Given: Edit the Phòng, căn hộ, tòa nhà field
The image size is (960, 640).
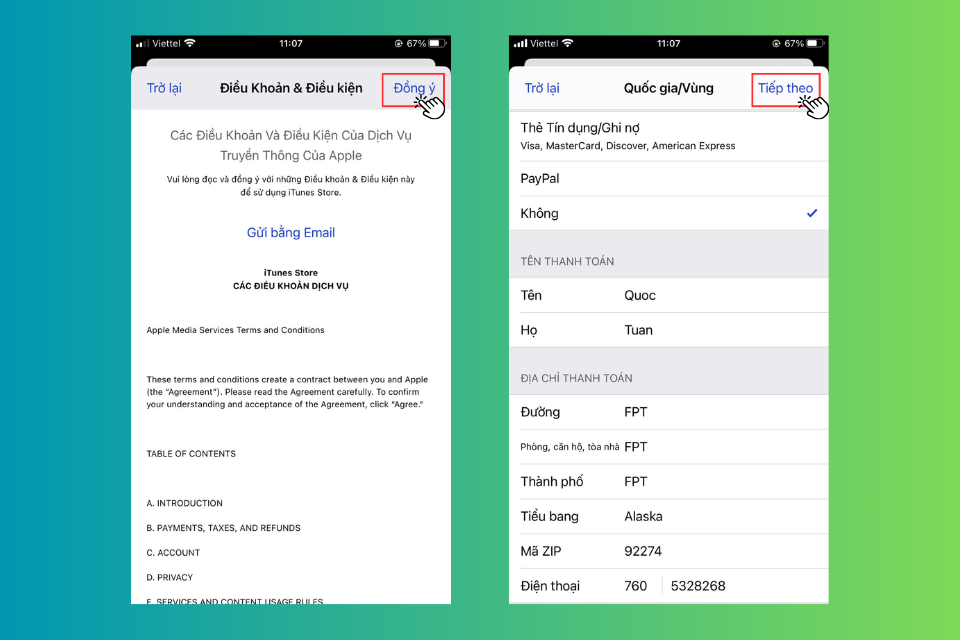Looking at the screenshot, I should (x=669, y=447).
